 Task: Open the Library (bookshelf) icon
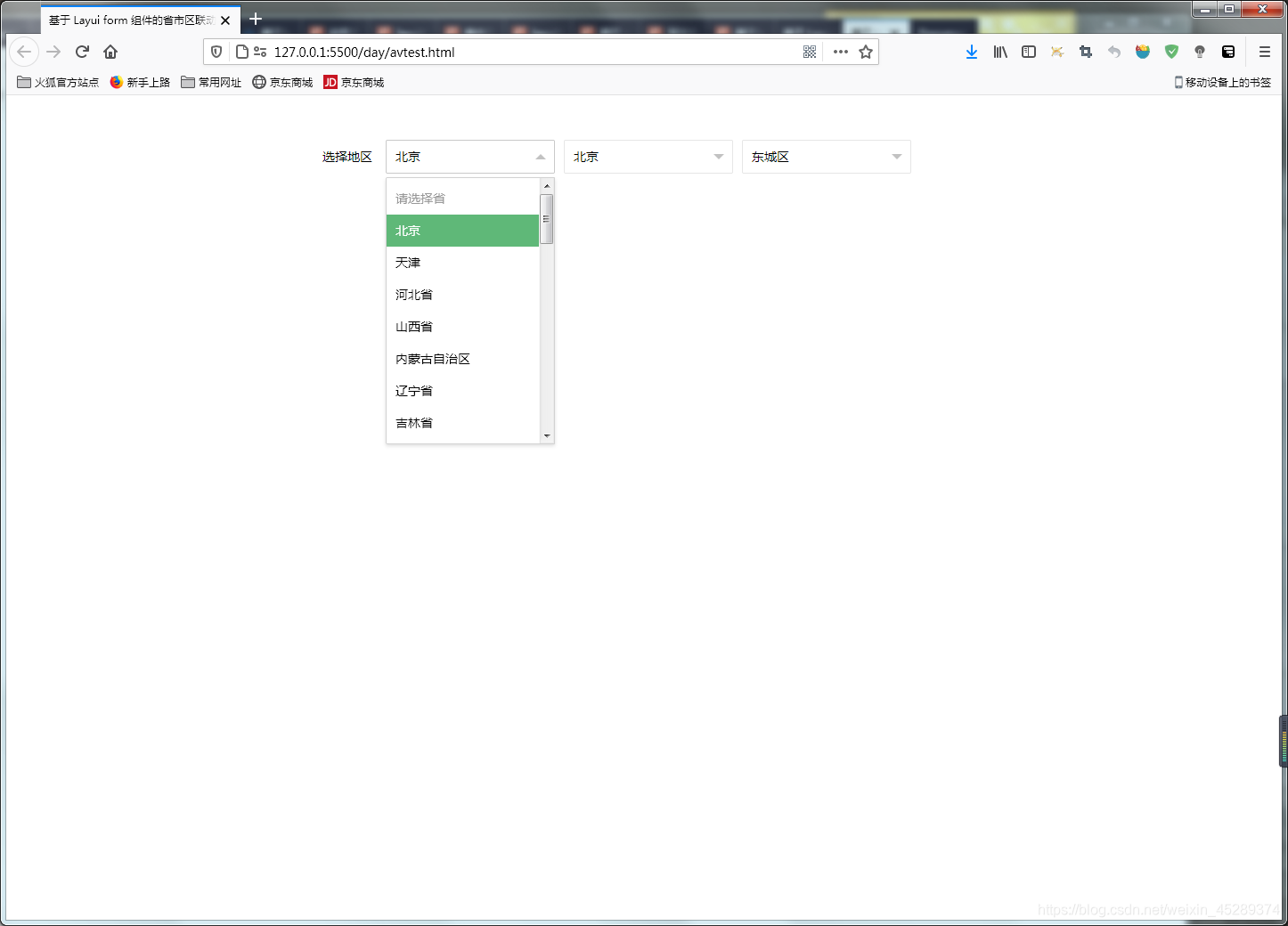click(x=999, y=52)
